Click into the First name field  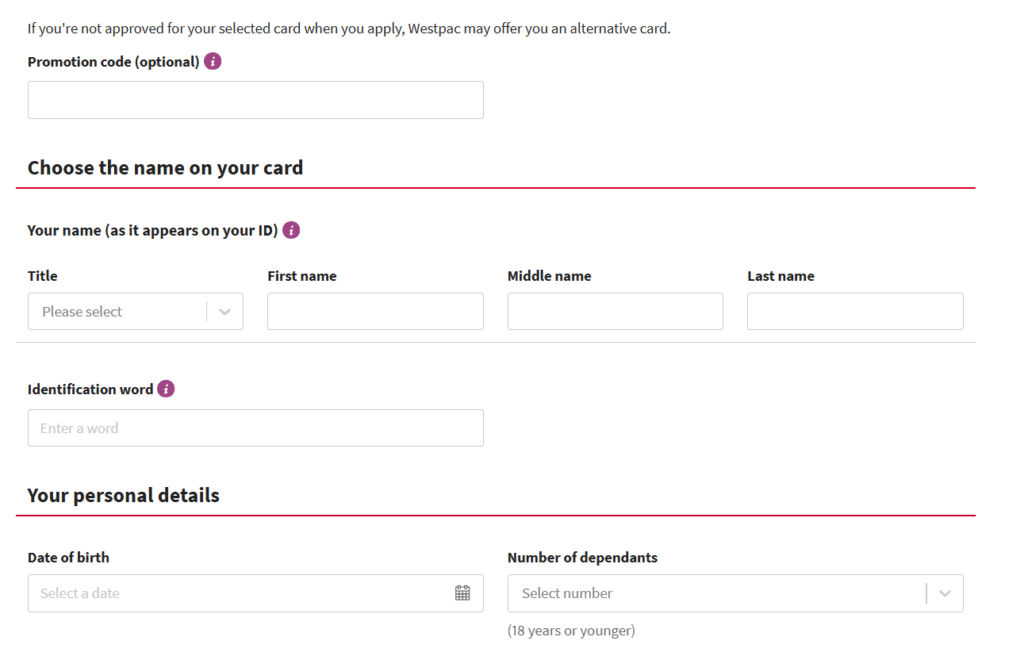click(x=375, y=312)
